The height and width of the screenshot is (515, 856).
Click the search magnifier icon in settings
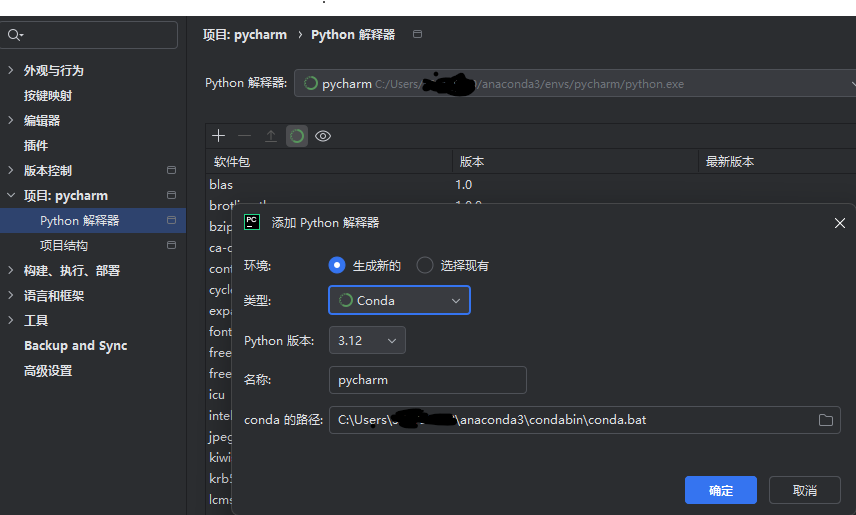click(15, 35)
